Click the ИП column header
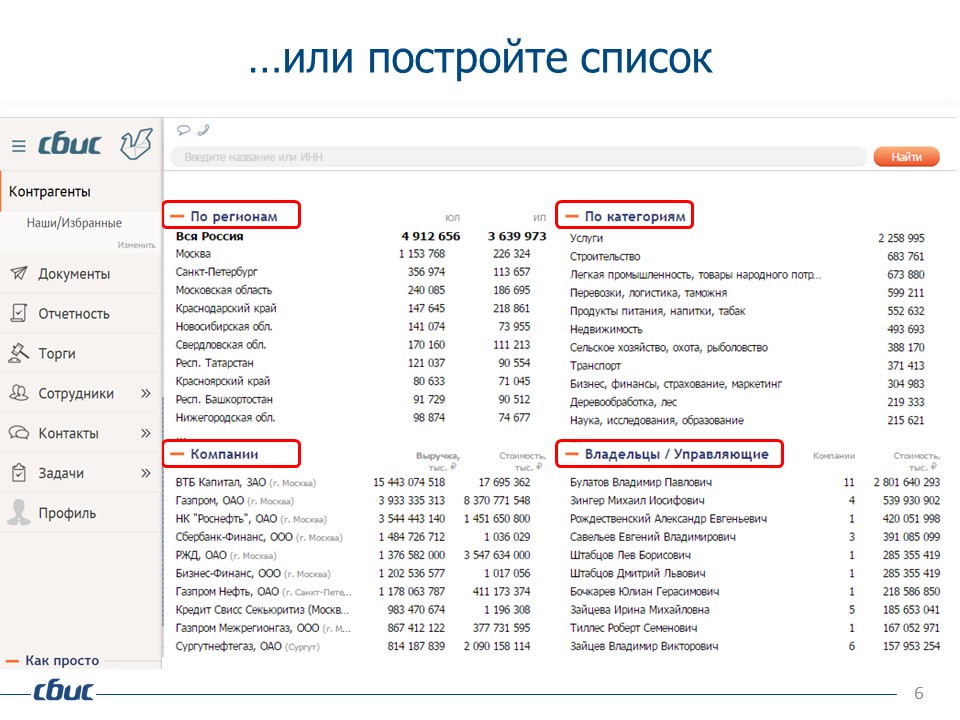Image resolution: width=960 pixels, height=720 pixels. (x=539, y=217)
